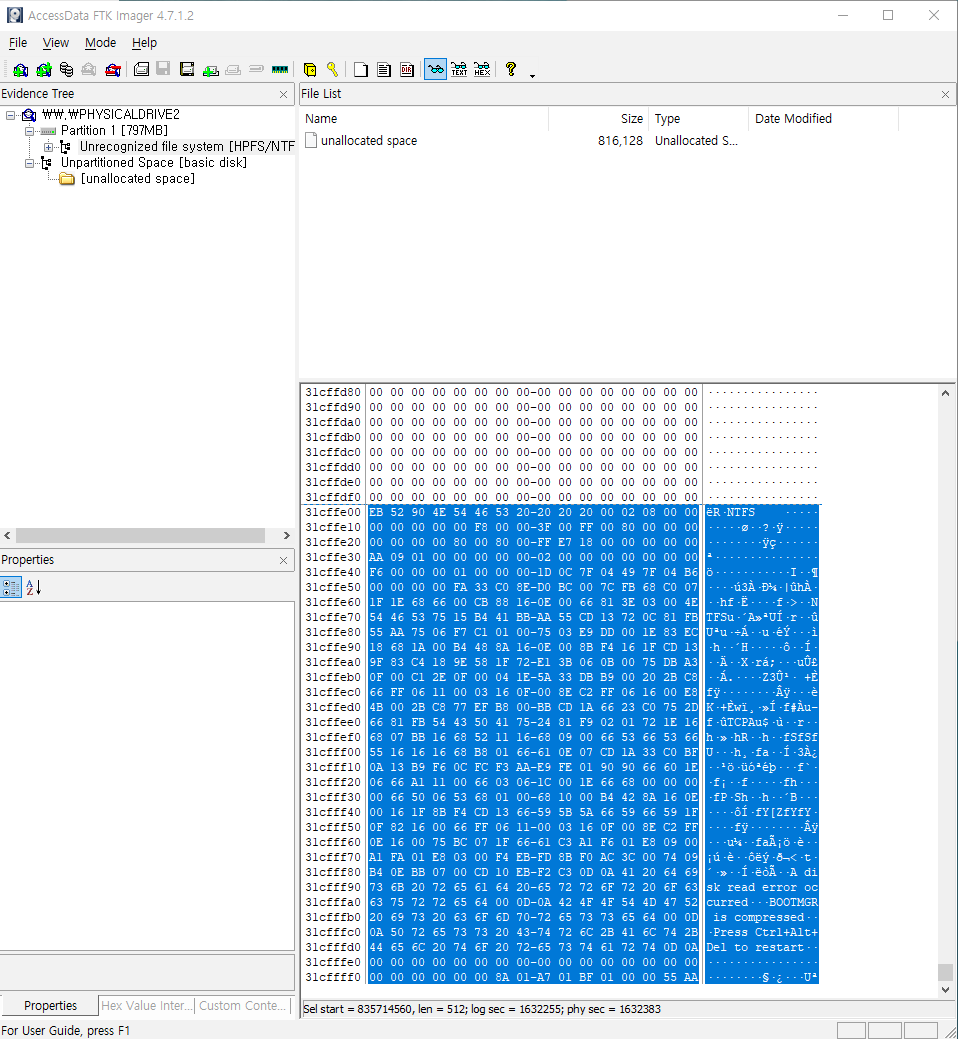Expand the Unrecognized file system node
This screenshot has height=1039, width=958.
[x=48, y=147]
